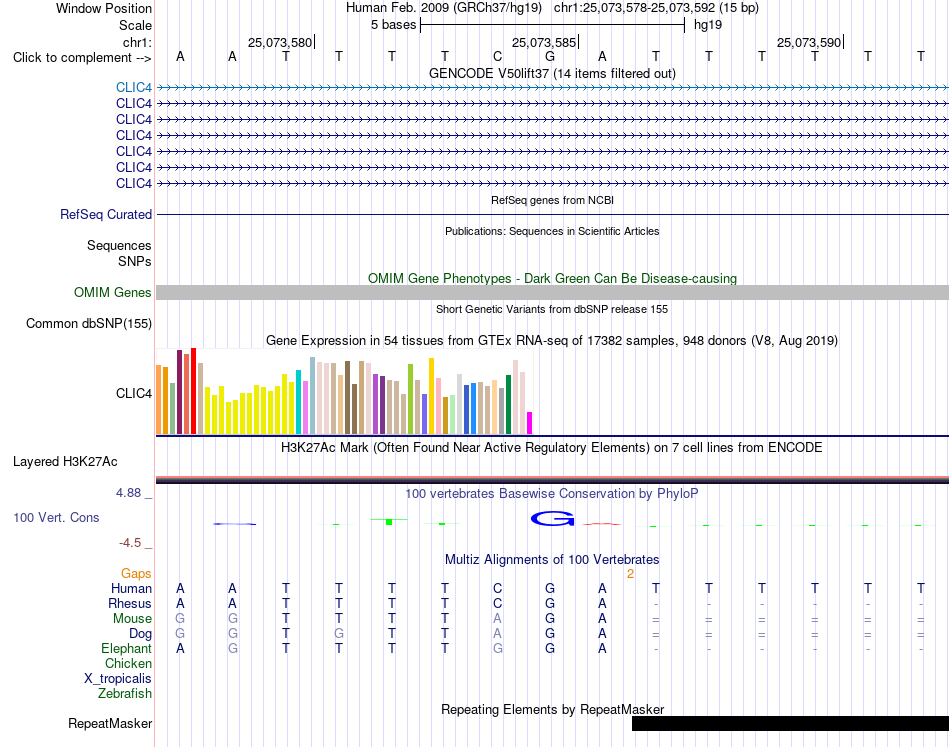Click the 25,073,590 position marker
The width and height of the screenshot is (950, 747).
(809, 42)
